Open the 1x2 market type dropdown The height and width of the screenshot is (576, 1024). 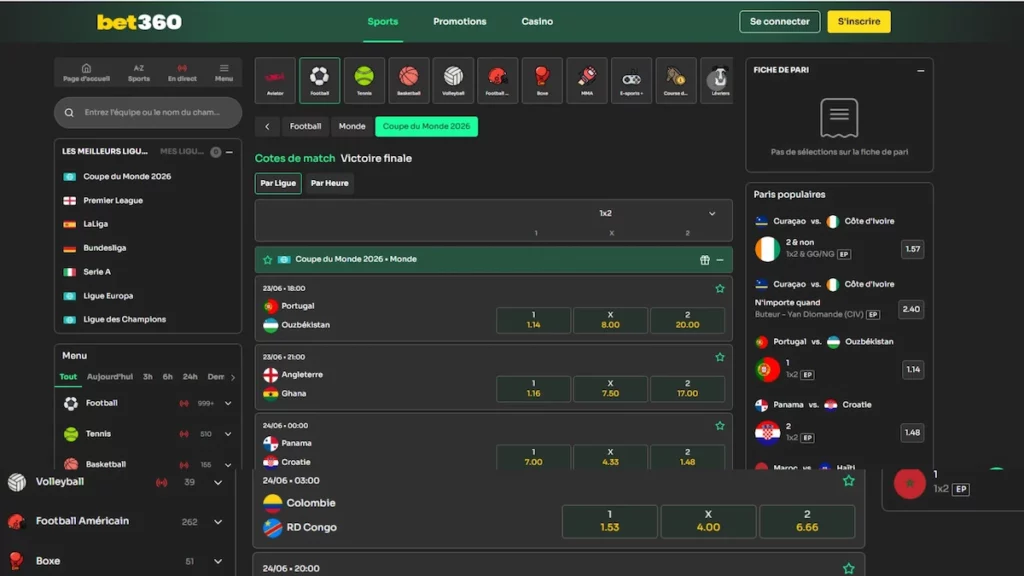click(x=712, y=214)
